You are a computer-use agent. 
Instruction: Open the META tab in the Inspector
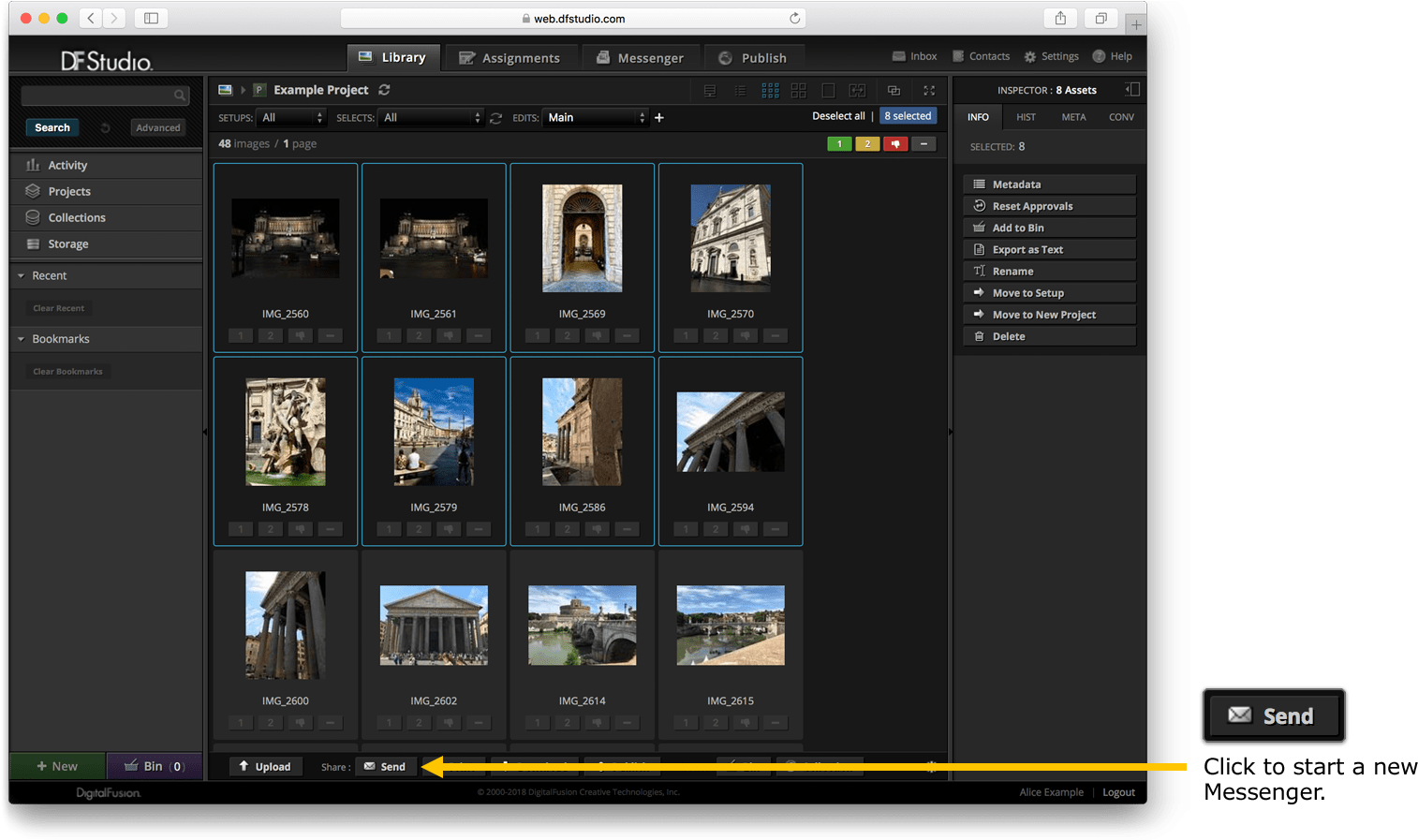[x=1073, y=117]
